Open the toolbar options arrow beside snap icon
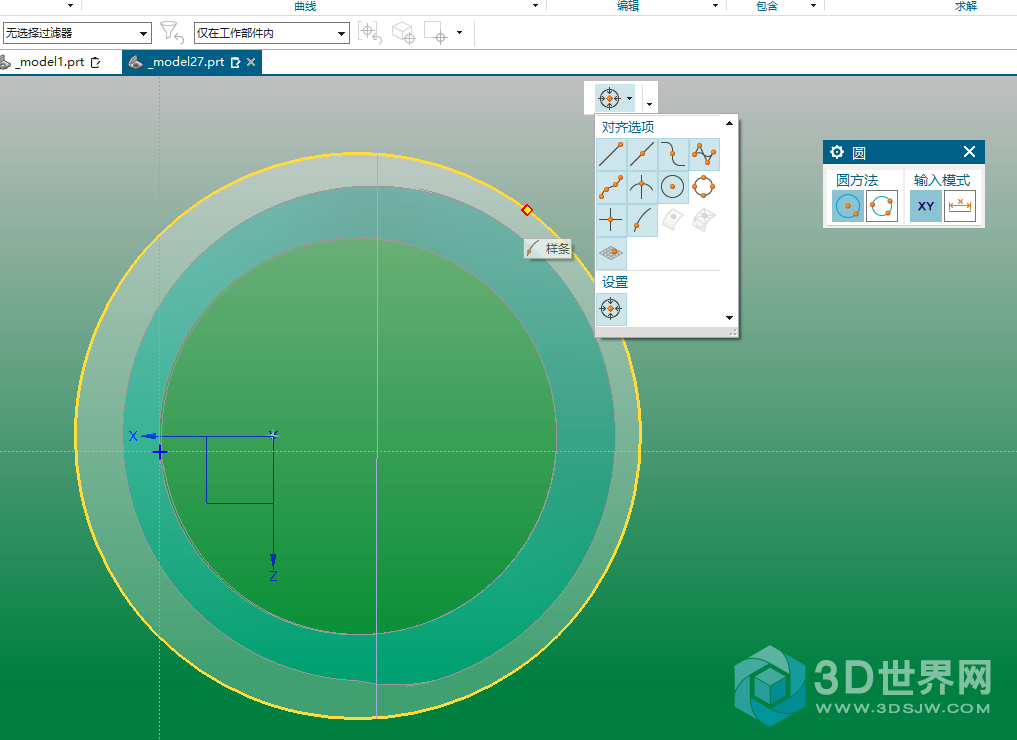Image resolution: width=1017 pixels, height=740 pixels. pos(649,104)
